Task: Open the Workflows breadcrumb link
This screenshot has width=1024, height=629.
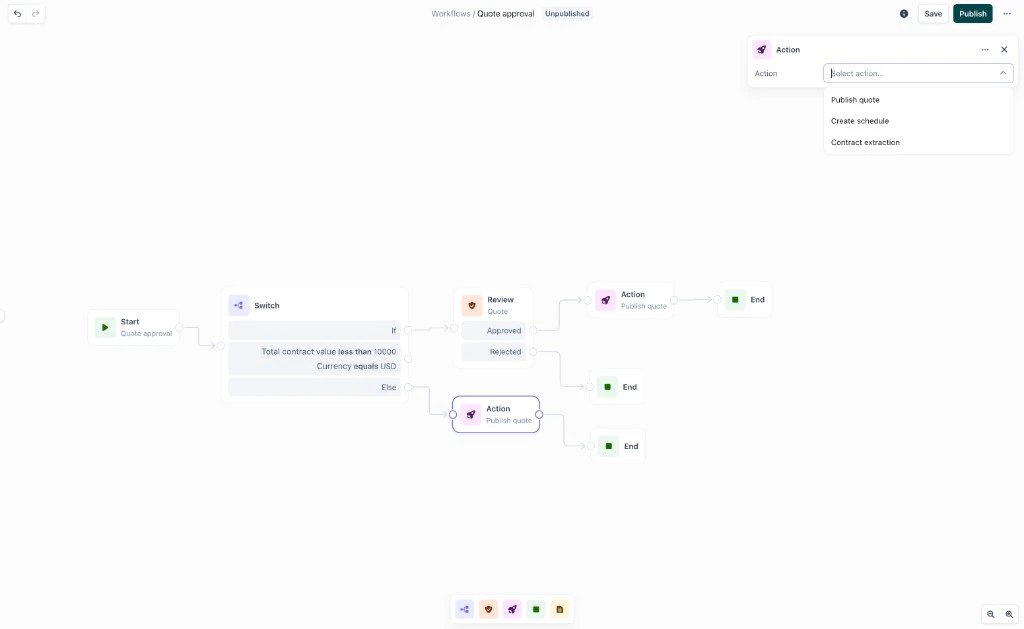Action: (449, 13)
